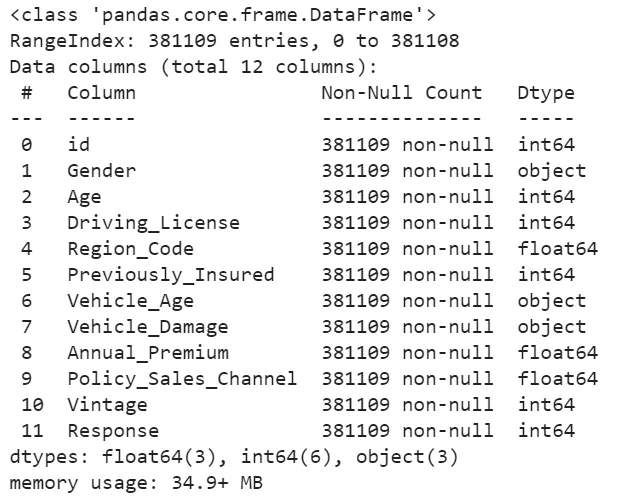This screenshot has height=497, width=619.
Task: Click the 'Vehicle_Damage' column name
Action: coord(147,327)
